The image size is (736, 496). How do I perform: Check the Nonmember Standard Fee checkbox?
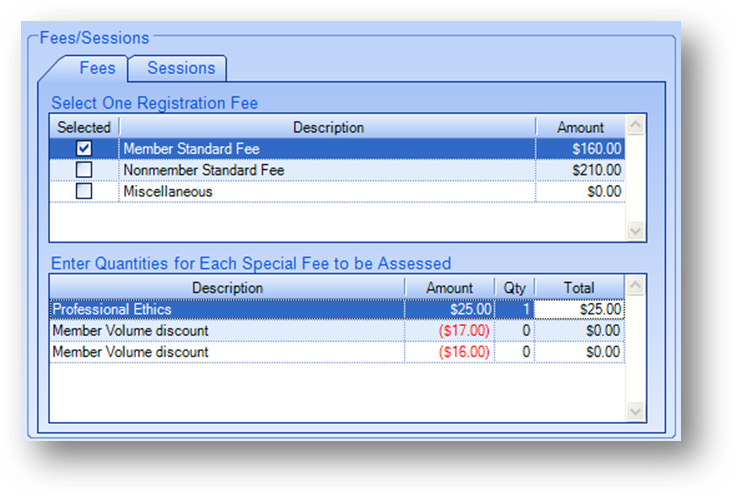click(84, 170)
